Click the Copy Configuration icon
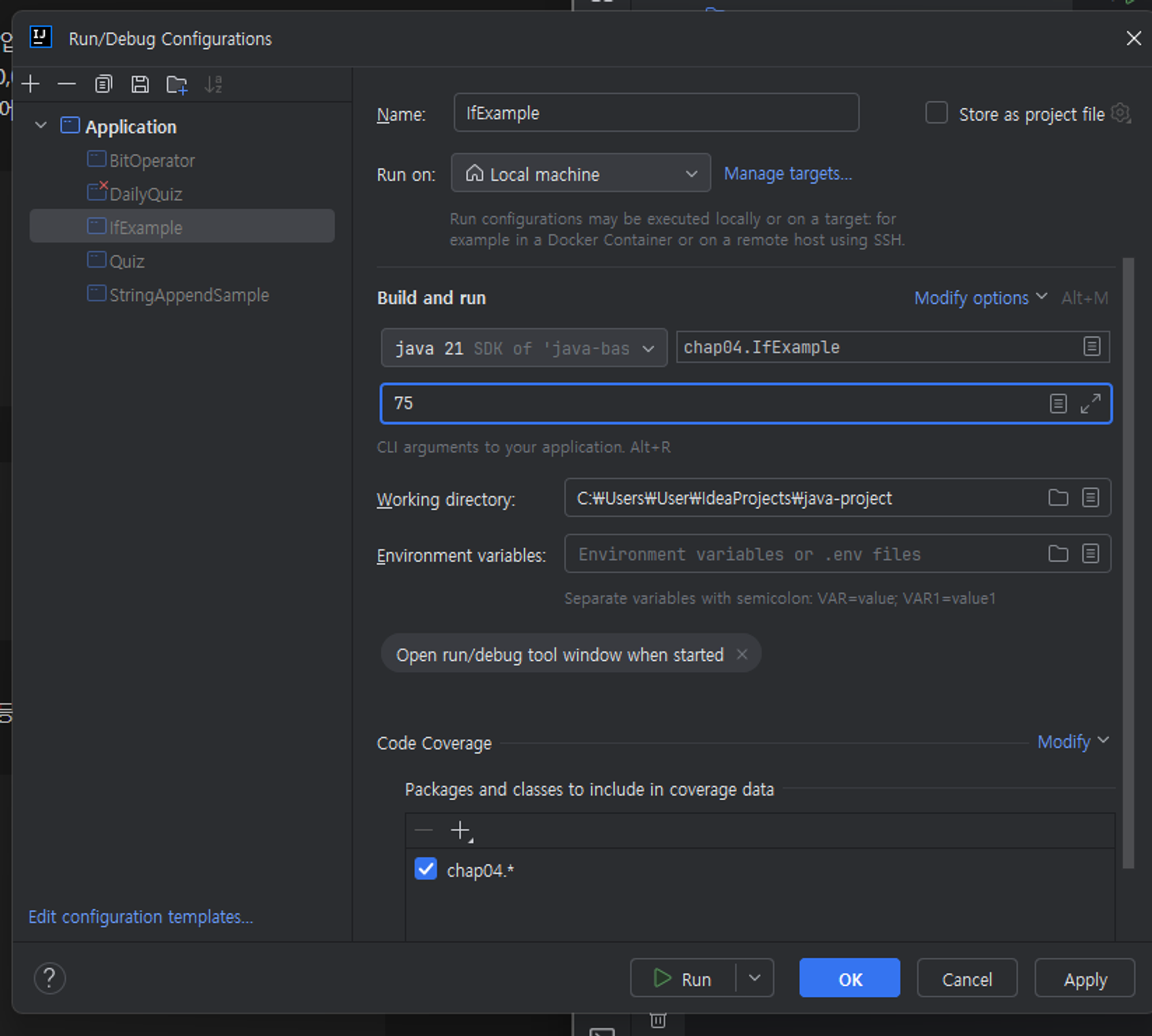Viewport: 1152px width, 1036px height. tap(103, 85)
